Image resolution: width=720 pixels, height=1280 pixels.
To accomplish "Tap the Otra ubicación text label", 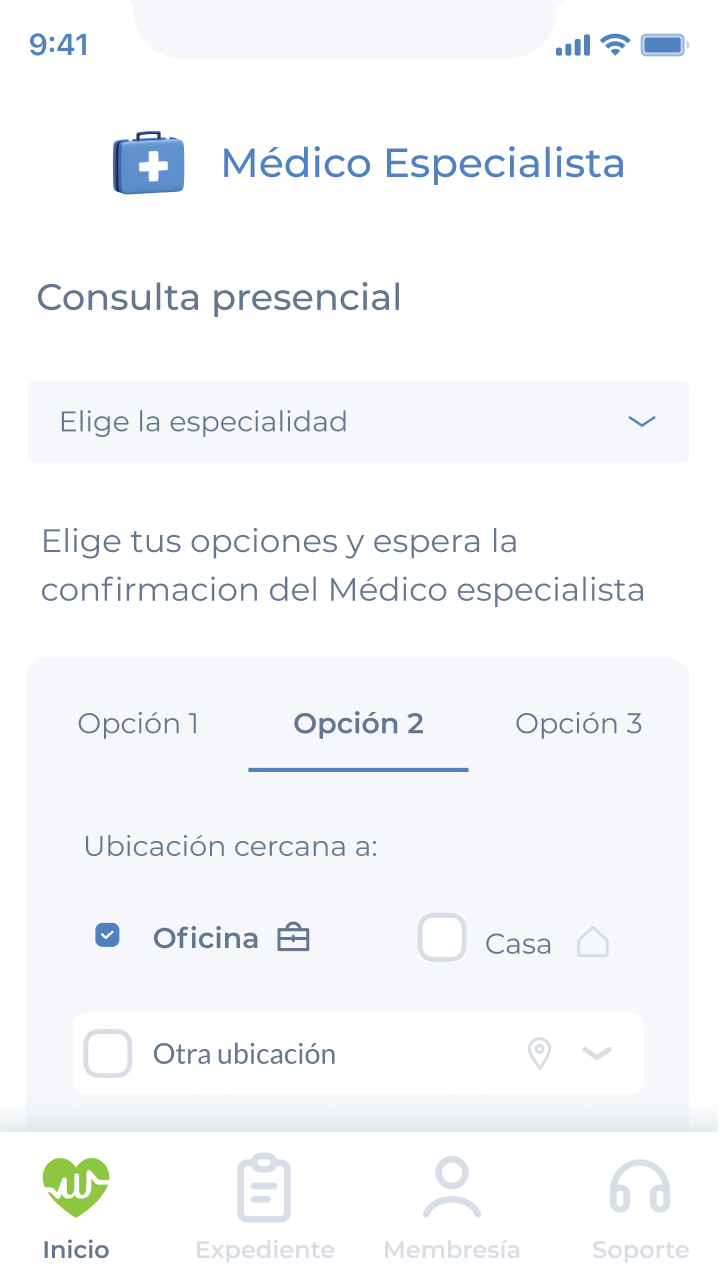I will click(x=244, y=1054).
